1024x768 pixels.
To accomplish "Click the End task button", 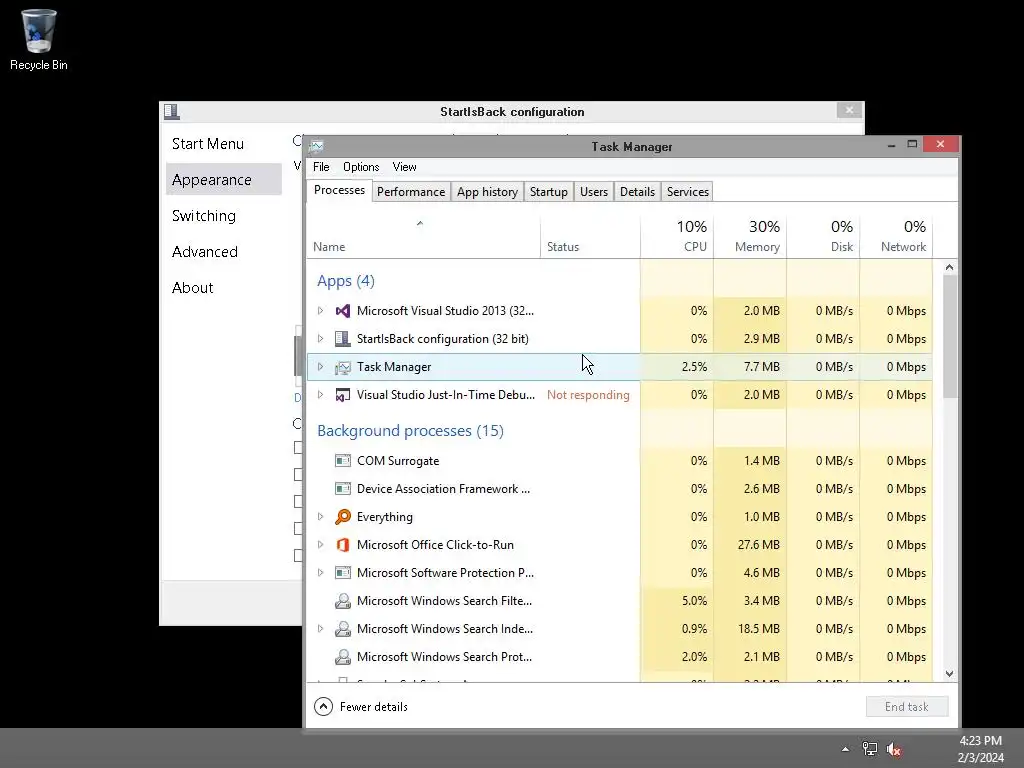I will (906, 707).
